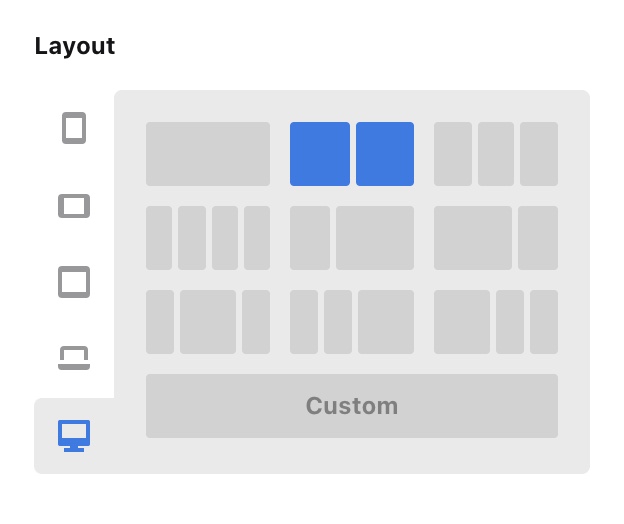The height and width of the screenshot is (524, 624).
Task: Click the right blue column of selected layout
Action: [385, 154]
